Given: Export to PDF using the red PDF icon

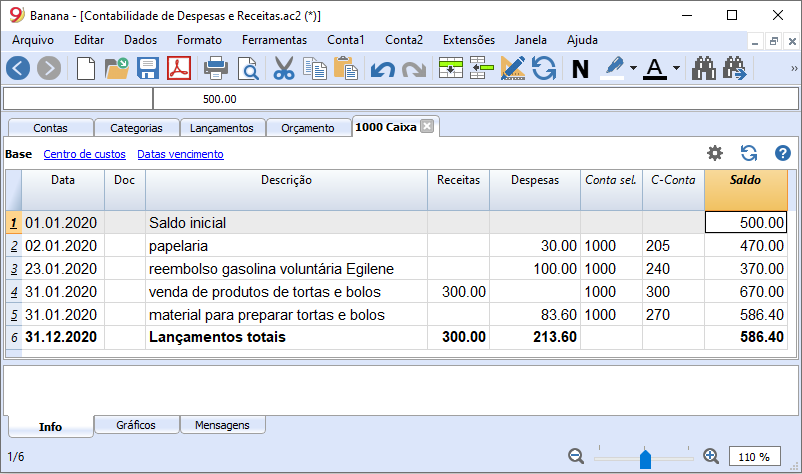Looking at the screenshot, I should coord(179,68).
